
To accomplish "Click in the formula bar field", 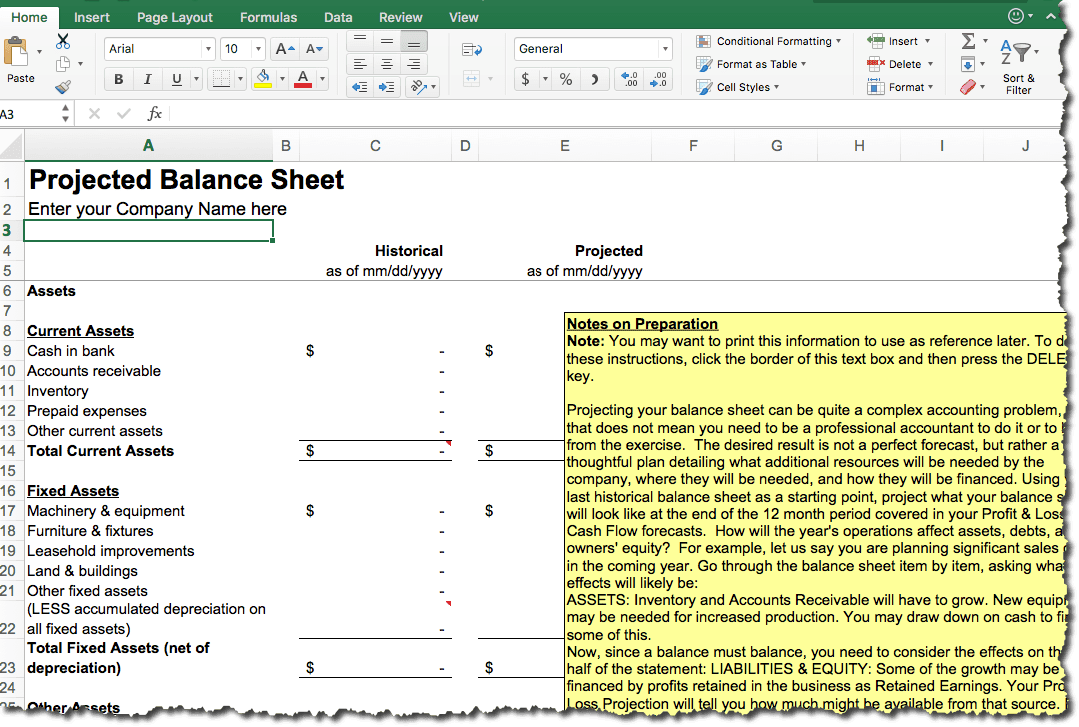I will point(617,114).
